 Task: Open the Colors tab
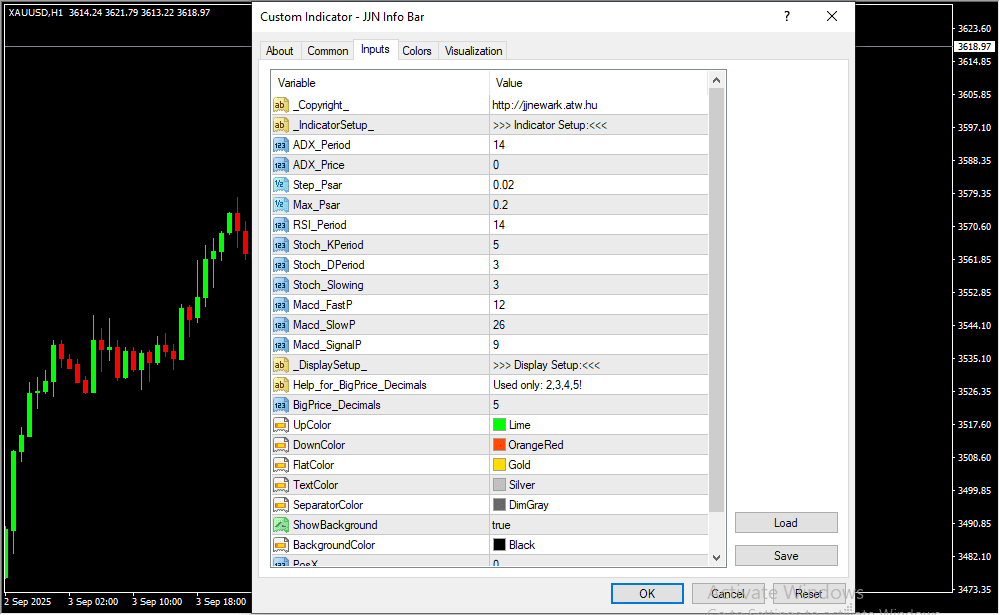(x=417, y=51)
